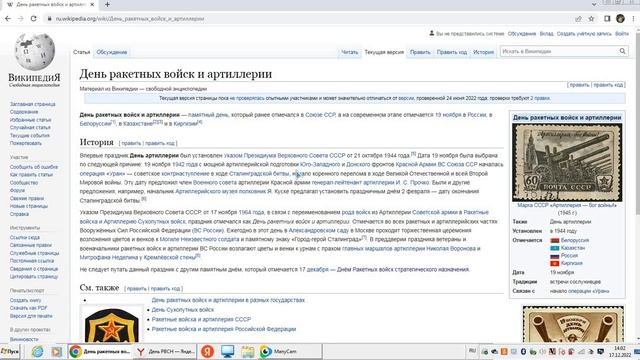Click the Kyrgyzstan flag icon in infobox

554,264
